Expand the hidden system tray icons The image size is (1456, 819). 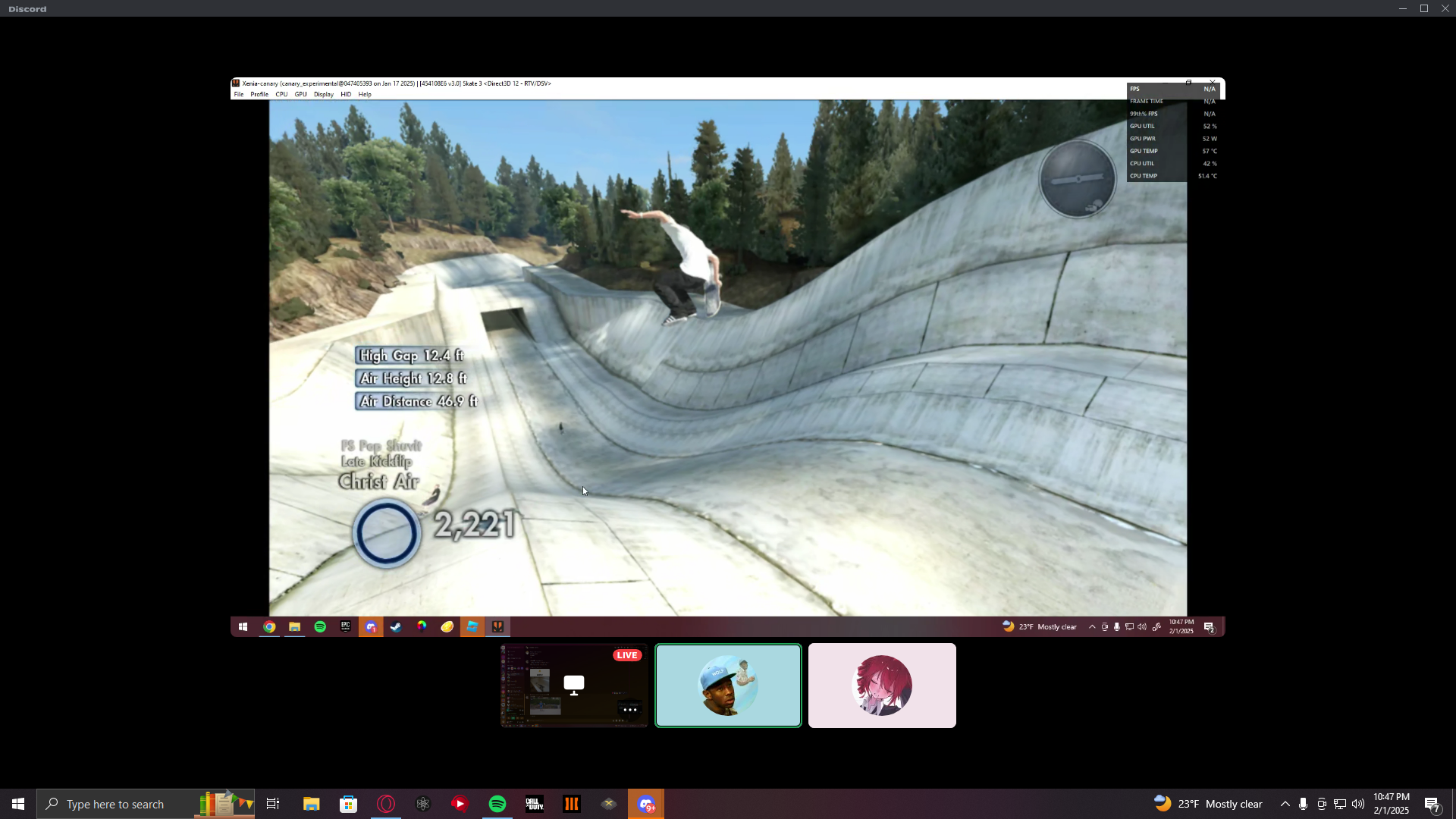point(1285,804)
